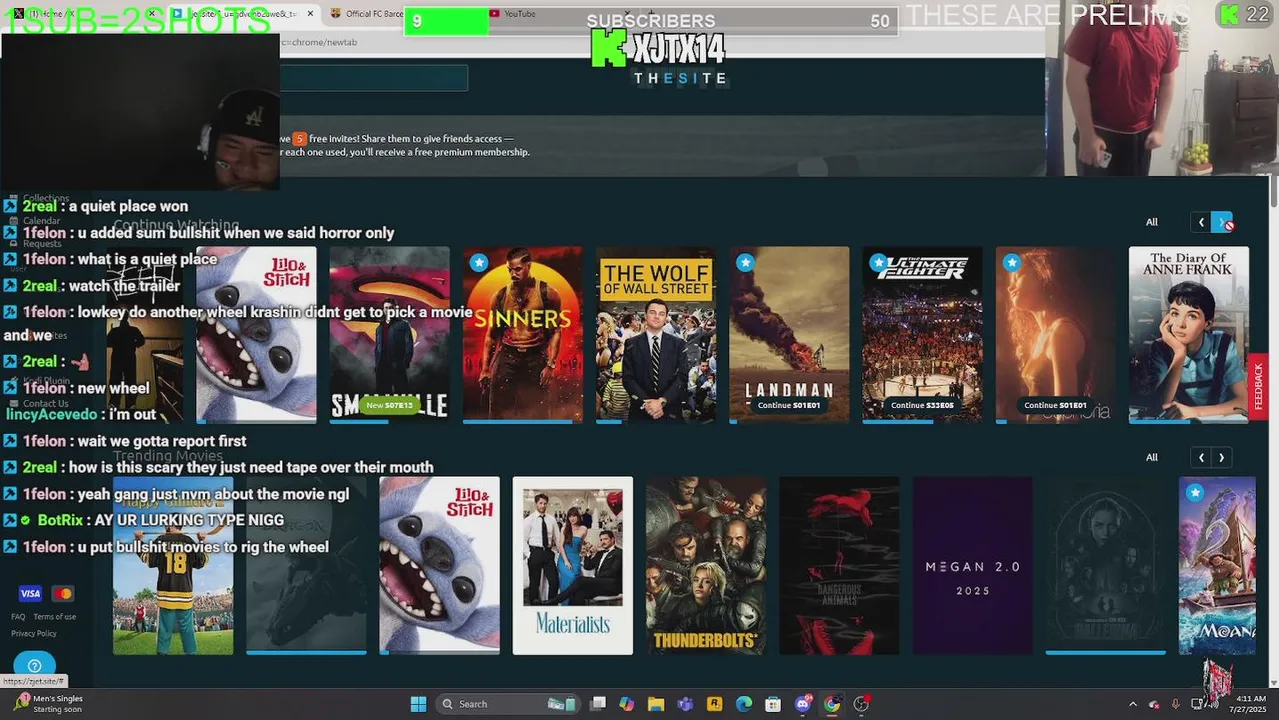Viewport: 1279px width, 720px height.
Task: Open the Thunderbolts movie poster
Action: (x=705, y=565)
